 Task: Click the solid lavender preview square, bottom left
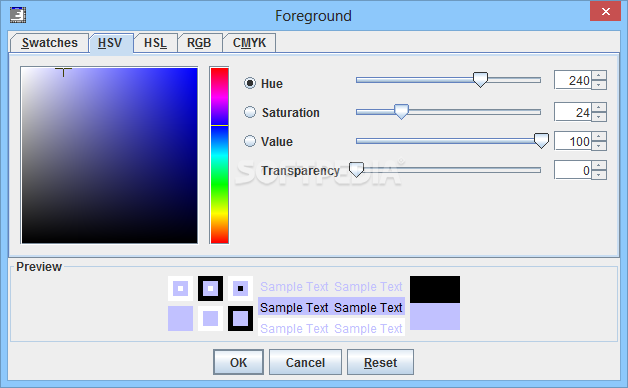180,318
